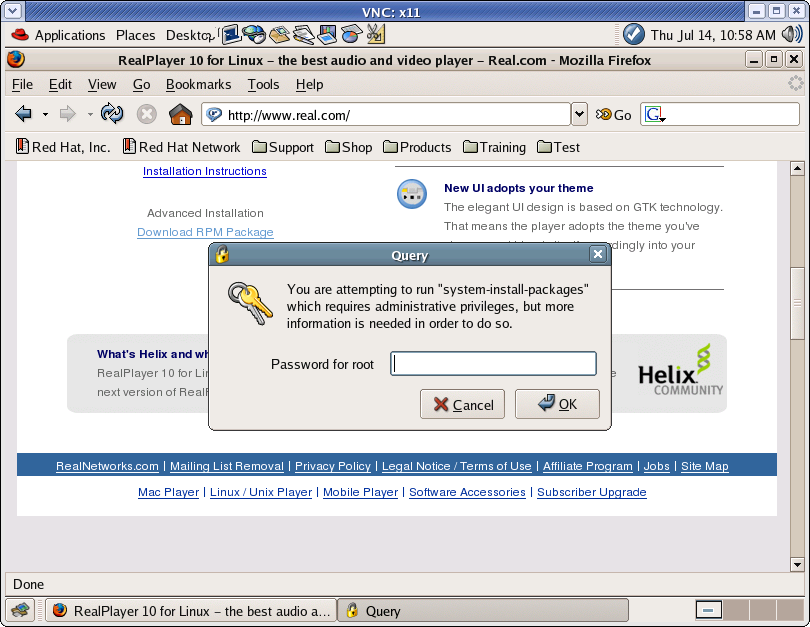Image resolution: width=810 pixels, height=627 pixels.
Task: Click the blue checkmark update notifier icon
Action: pyautogui.click(x=633, y=35)
